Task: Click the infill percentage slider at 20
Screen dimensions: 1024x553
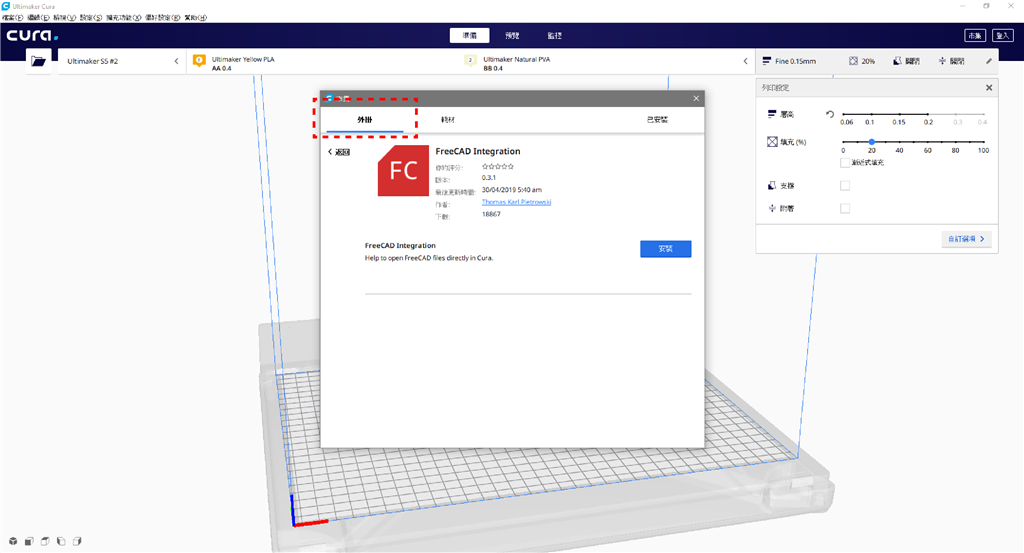Action: coord(872,142)
